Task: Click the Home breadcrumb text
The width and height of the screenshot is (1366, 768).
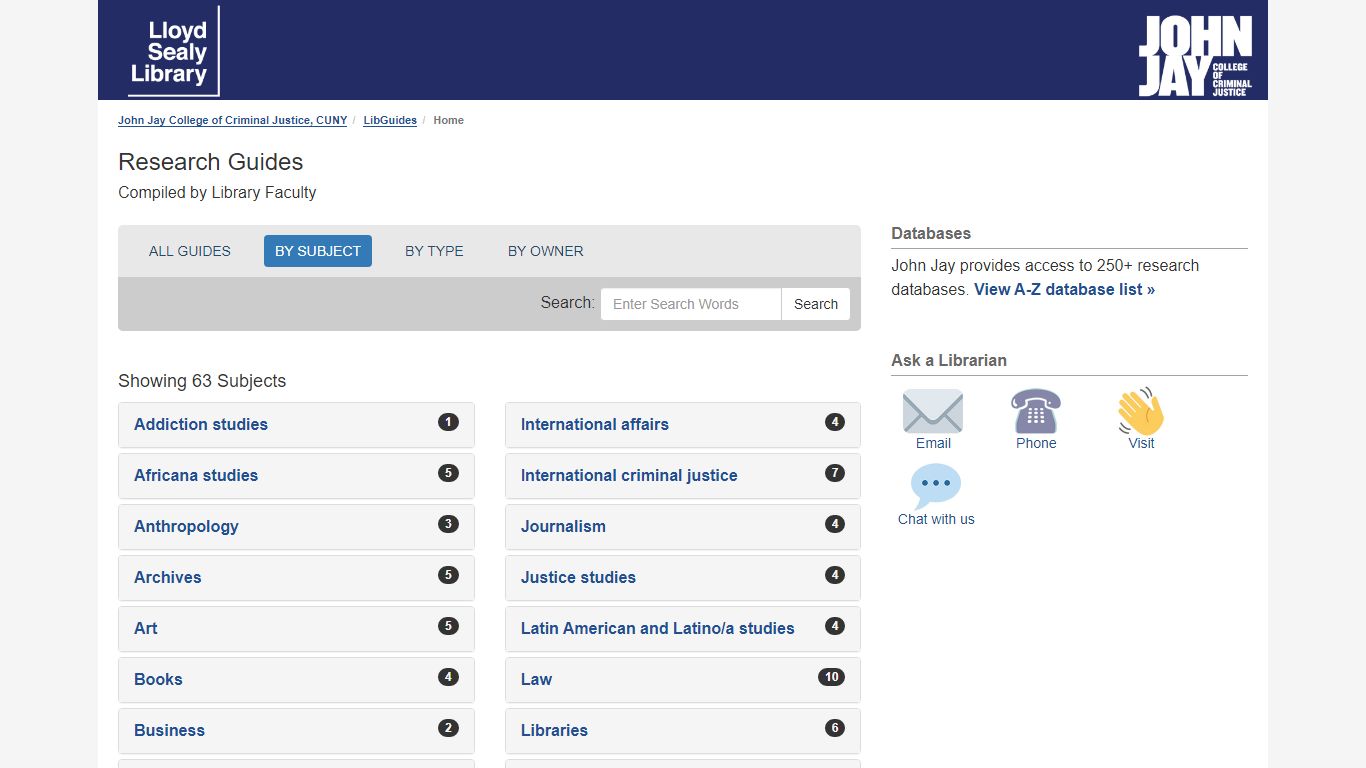Action: [x=448, y=120]
